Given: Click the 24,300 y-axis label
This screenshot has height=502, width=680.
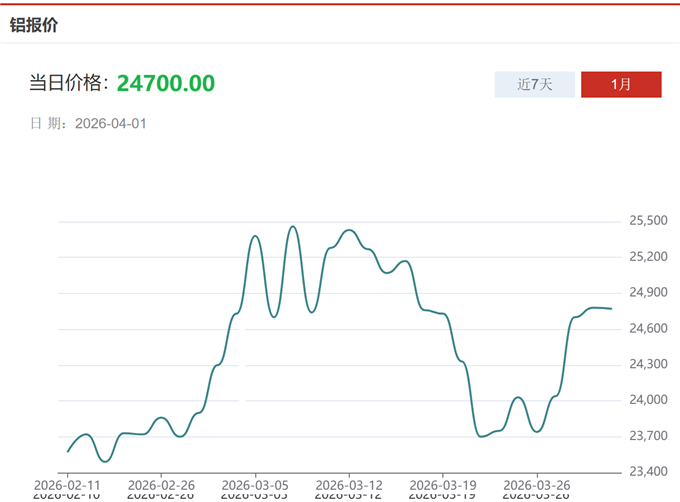Looking at the screenshot, I should pos(648,365).
